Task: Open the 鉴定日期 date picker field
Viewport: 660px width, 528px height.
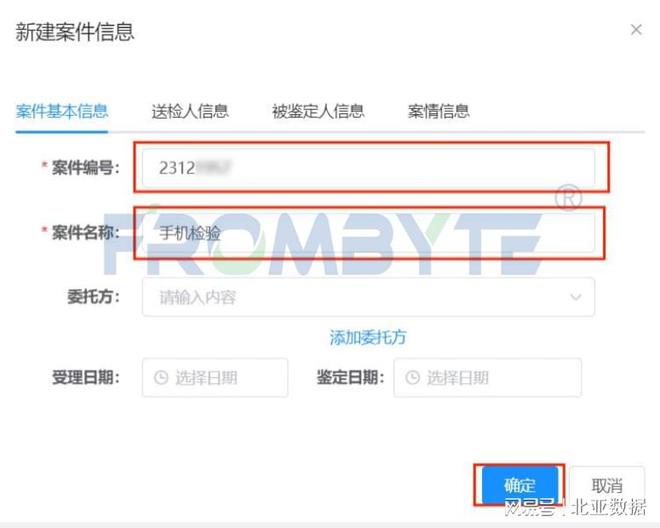Action: 487,378
